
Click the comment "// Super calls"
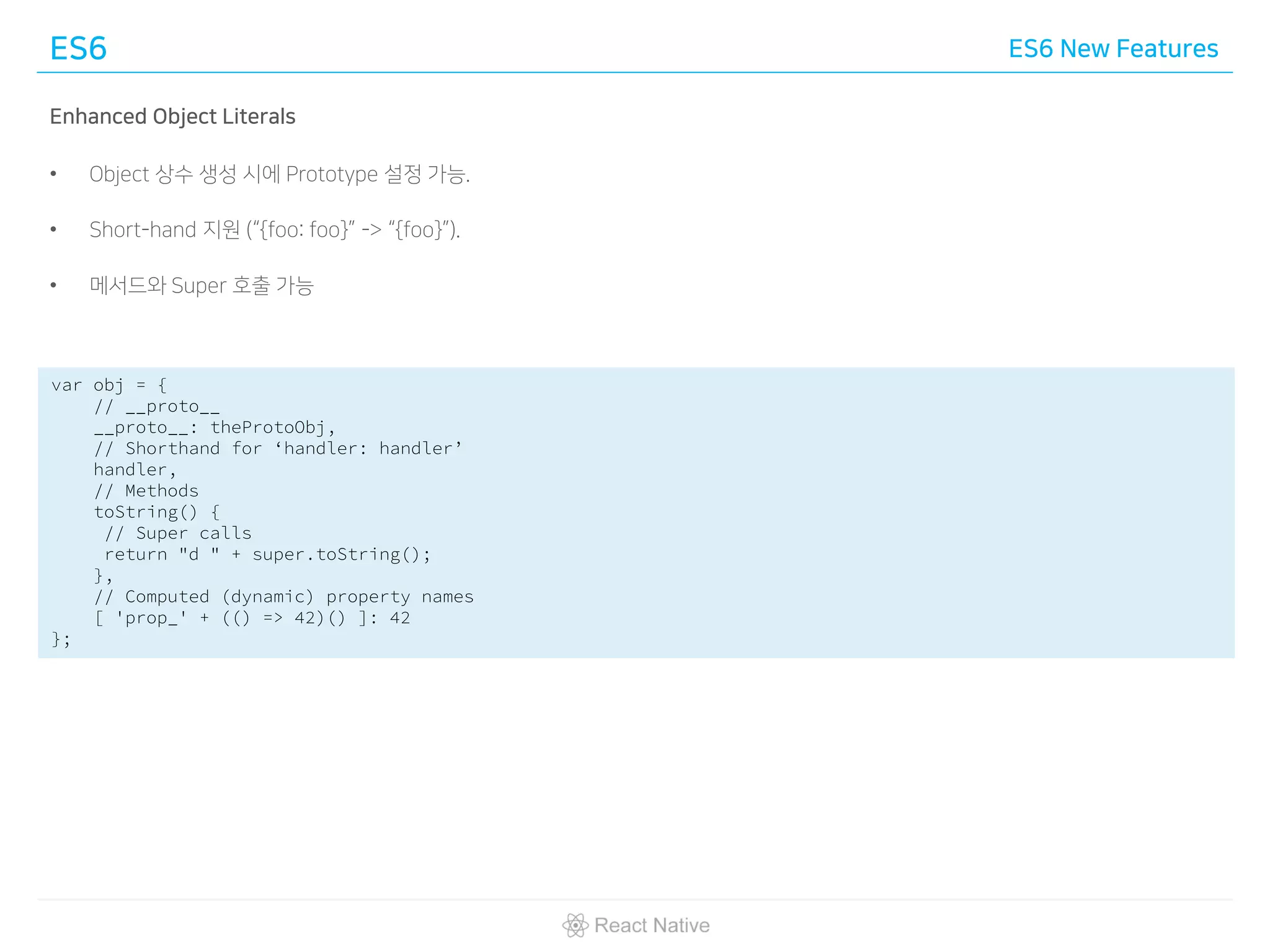pos(178,534)
